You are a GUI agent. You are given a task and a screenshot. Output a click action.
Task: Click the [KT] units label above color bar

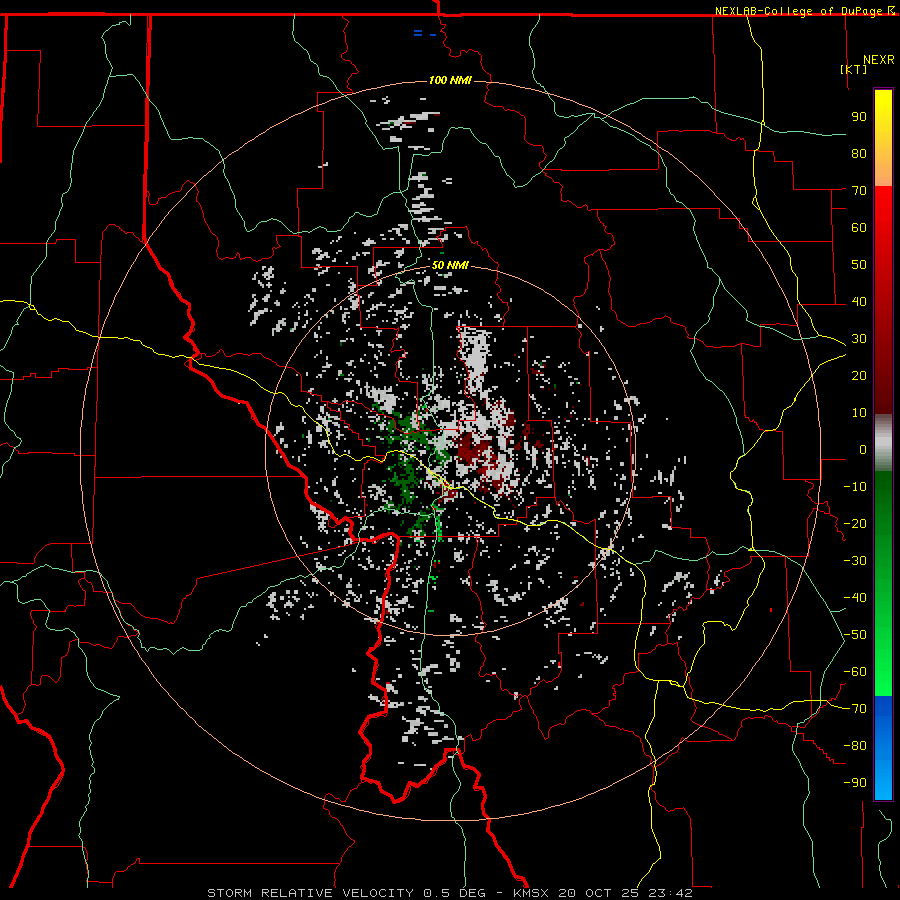pyautogui.click(x=854, y=69)
